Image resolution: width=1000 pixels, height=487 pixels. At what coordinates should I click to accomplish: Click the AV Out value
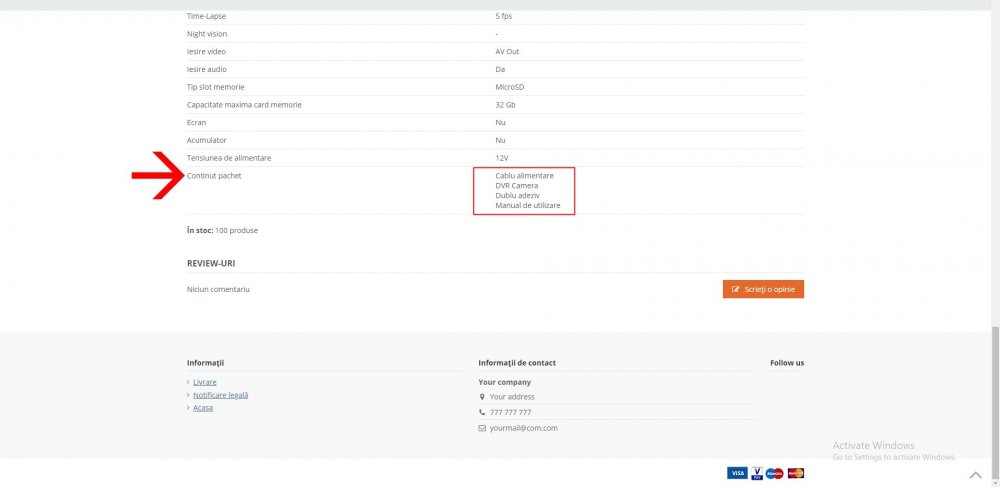pyautogui.click(x=507, y=52)
